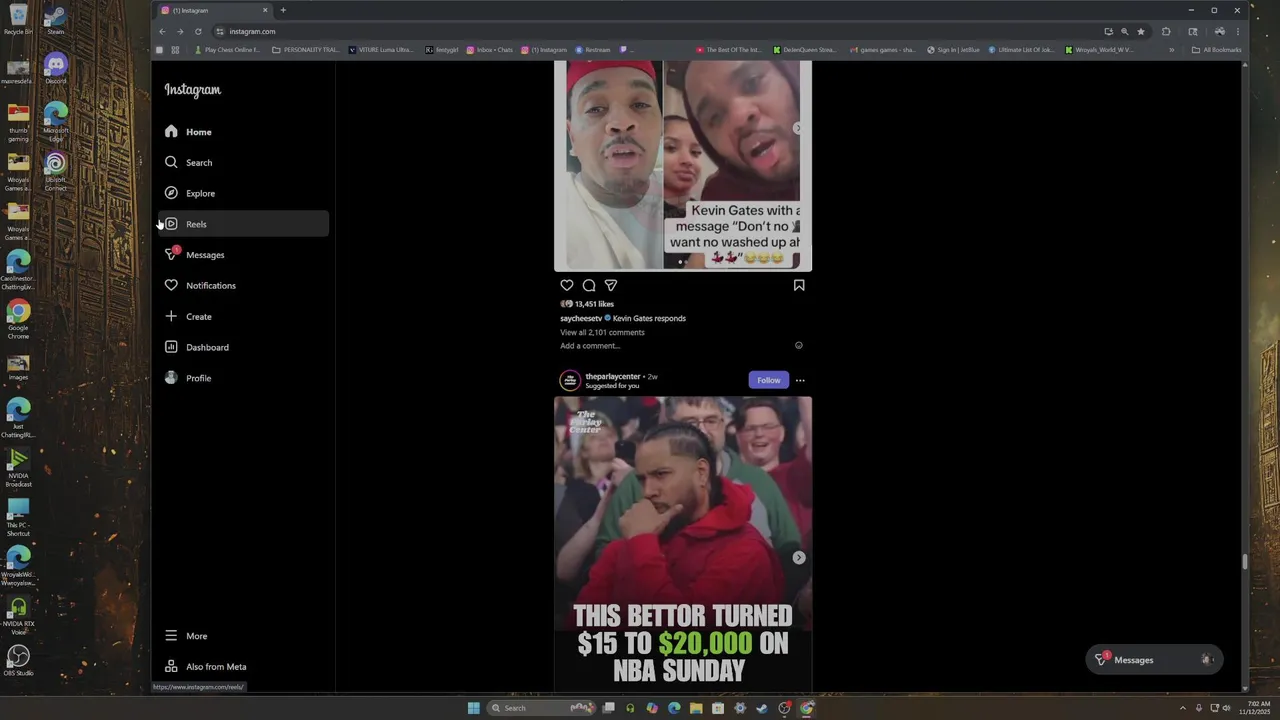Click the Add a comment field

coord(674,346)
